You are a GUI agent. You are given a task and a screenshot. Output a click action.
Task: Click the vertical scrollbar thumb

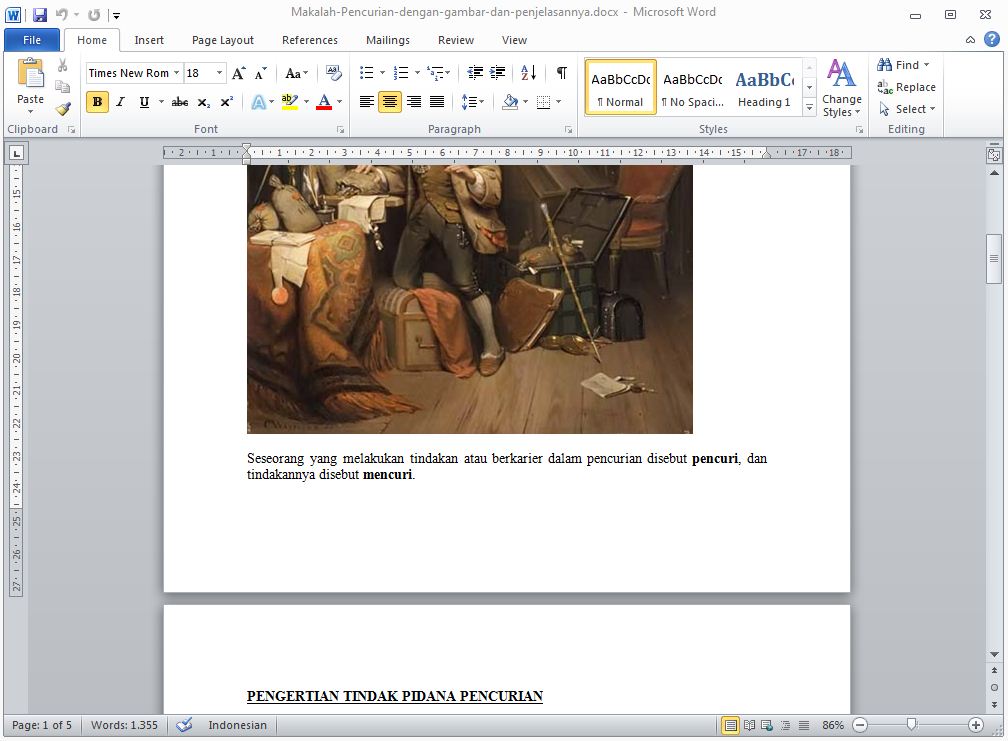click(x=994, y=258)
